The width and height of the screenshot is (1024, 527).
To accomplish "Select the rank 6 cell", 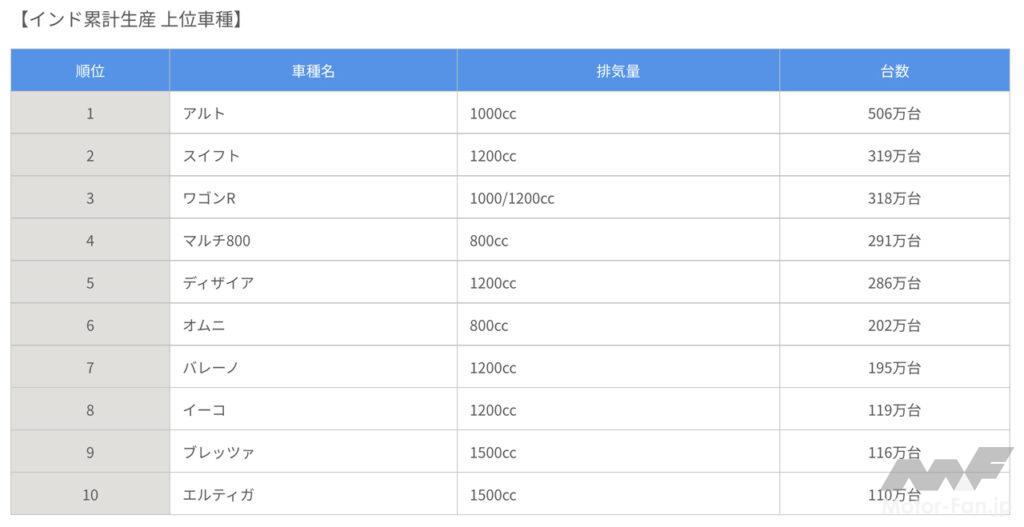I will [90, 326].
